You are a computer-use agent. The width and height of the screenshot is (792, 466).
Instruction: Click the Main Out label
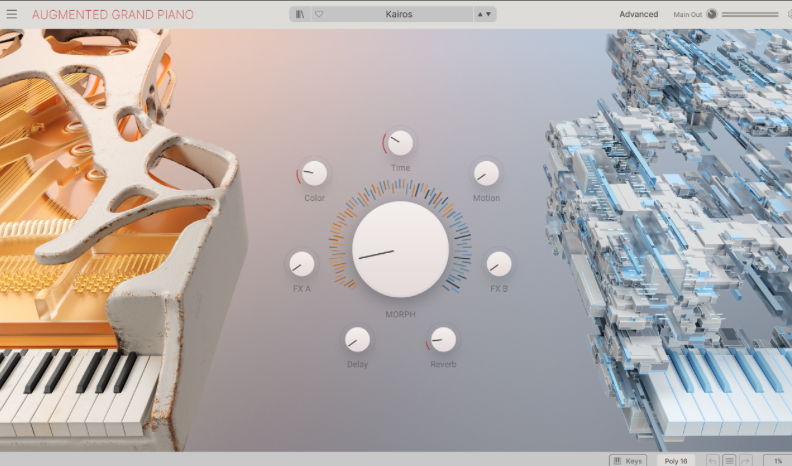click(x=687, y=15)
